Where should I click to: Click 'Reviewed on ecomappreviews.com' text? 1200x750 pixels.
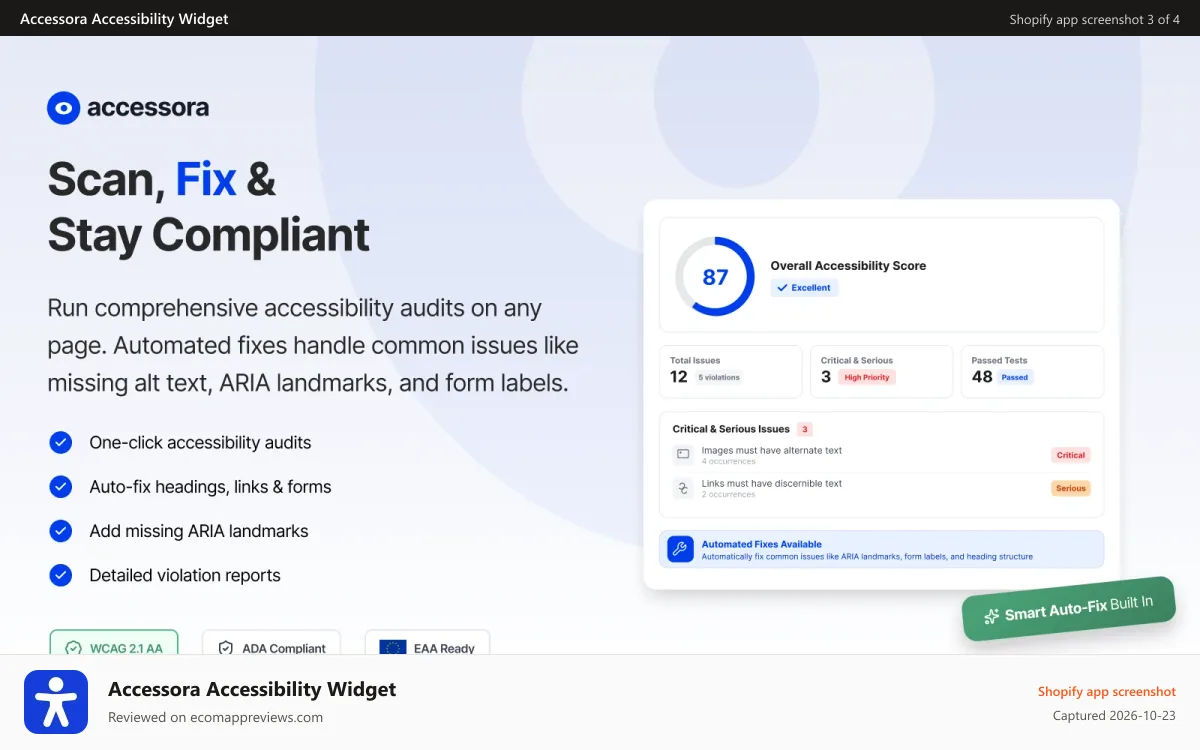(x=215, y=717)
